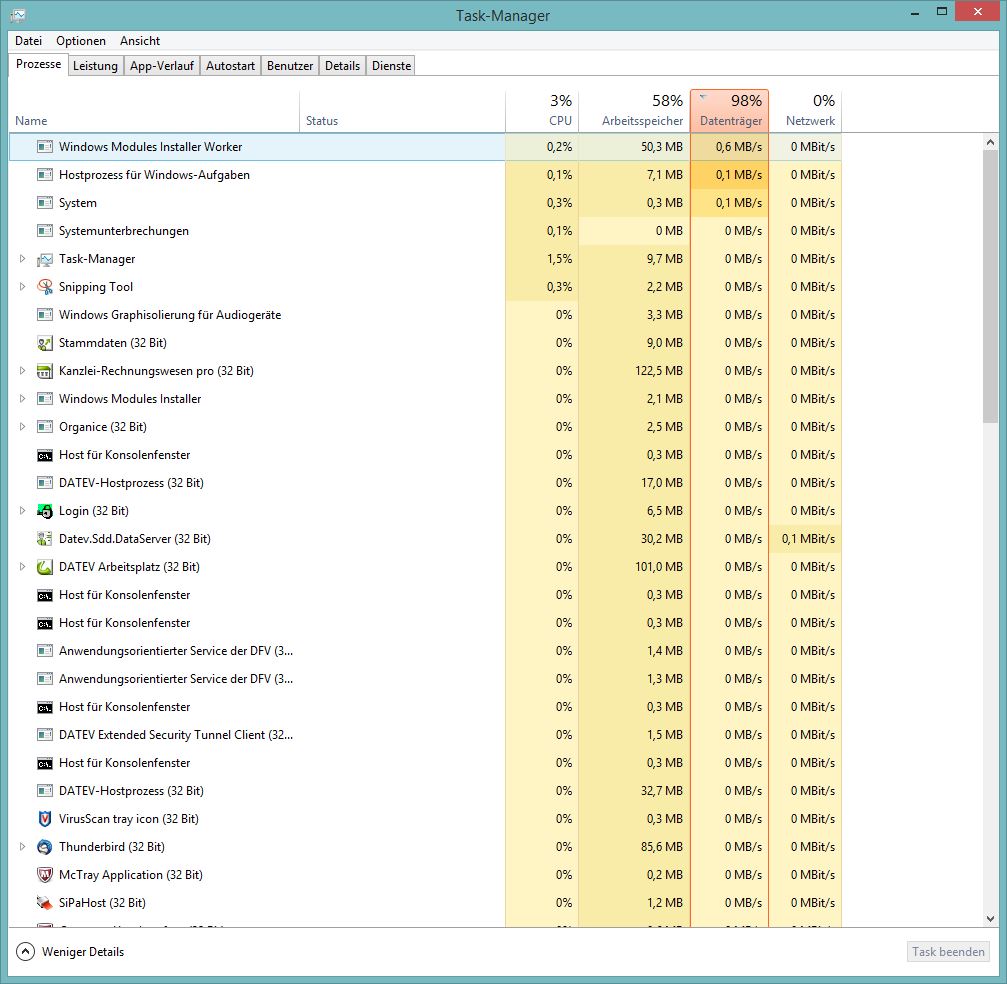Open the Ansicht menu
Screen dimensions: 1007x984
[140, 40]
